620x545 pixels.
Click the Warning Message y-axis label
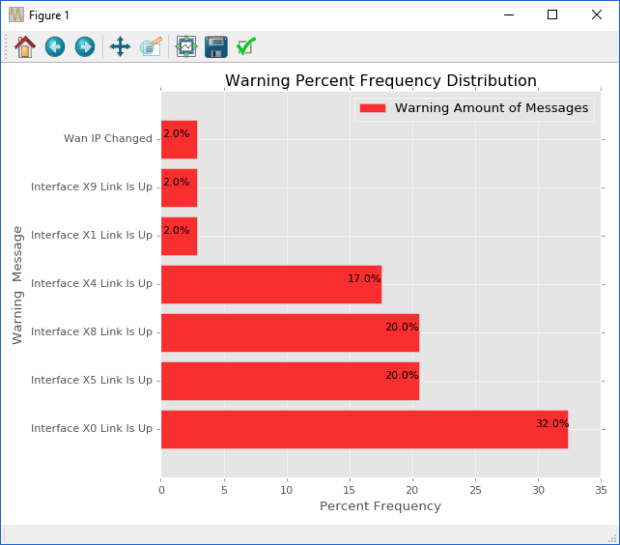tap(17, 285)
